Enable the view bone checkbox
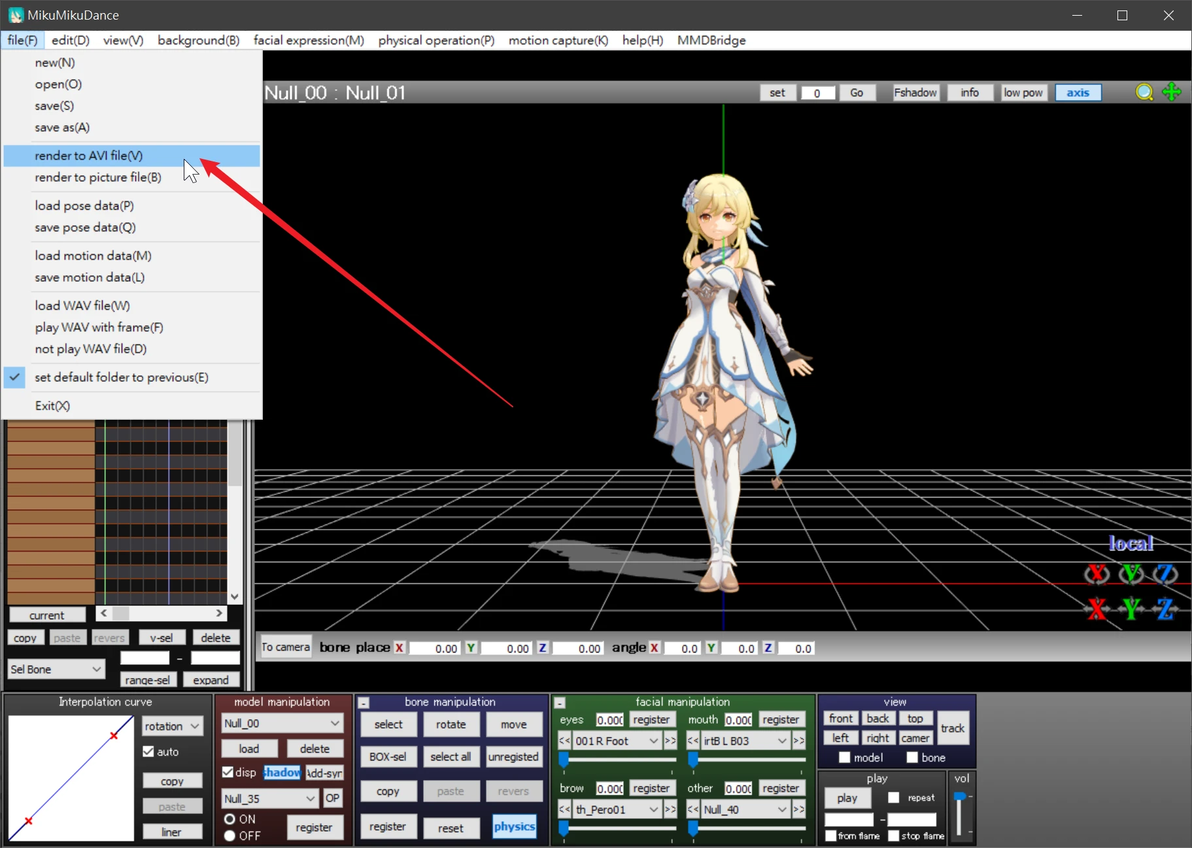Viewport: 1192px width, 848px height. (x=912, y=757)
